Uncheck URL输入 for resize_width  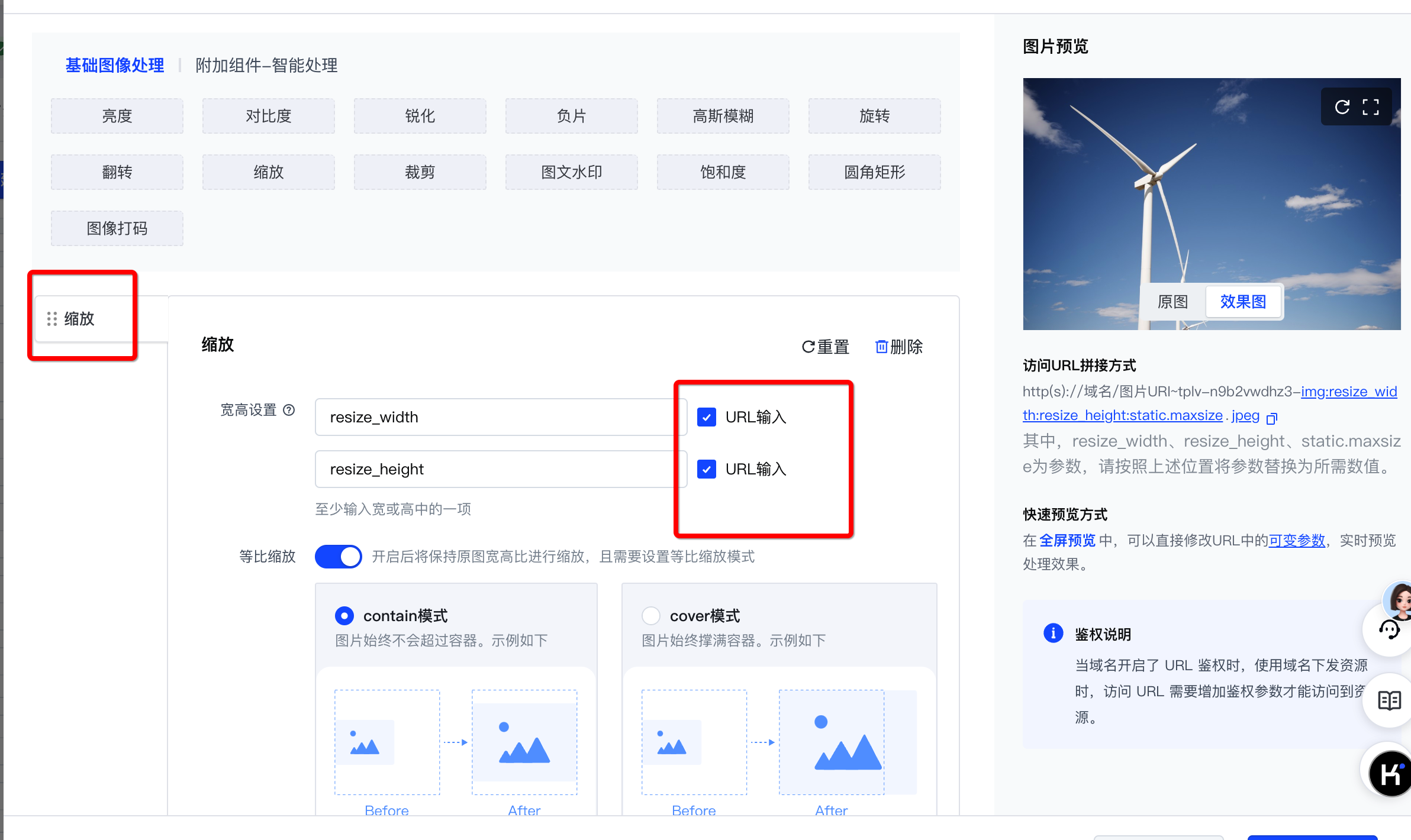[x=707, y=417]
